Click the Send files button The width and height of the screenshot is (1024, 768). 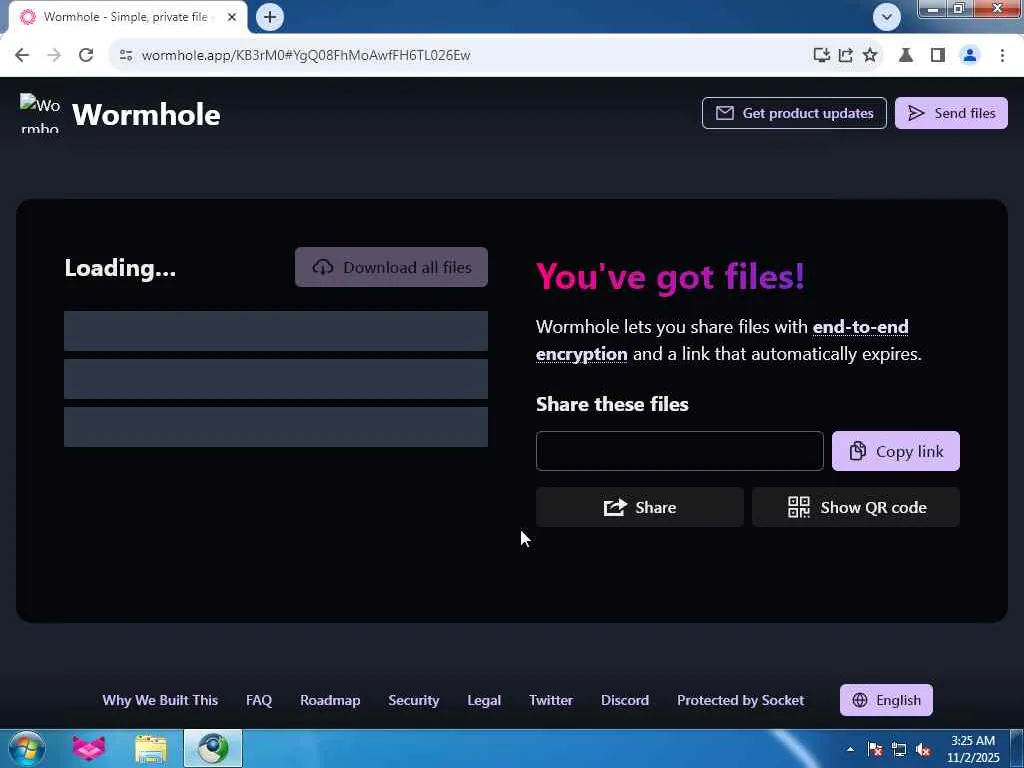[x=951, y=113]
